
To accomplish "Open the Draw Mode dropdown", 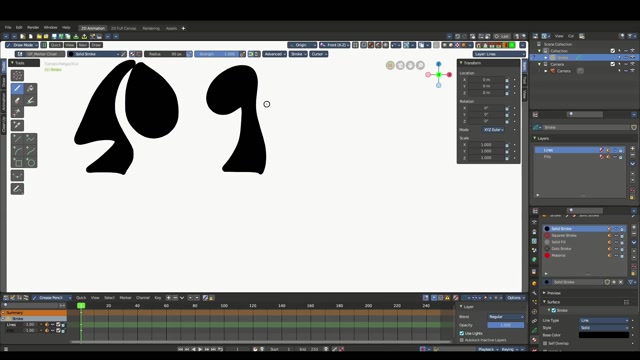I will click(22, 45).
